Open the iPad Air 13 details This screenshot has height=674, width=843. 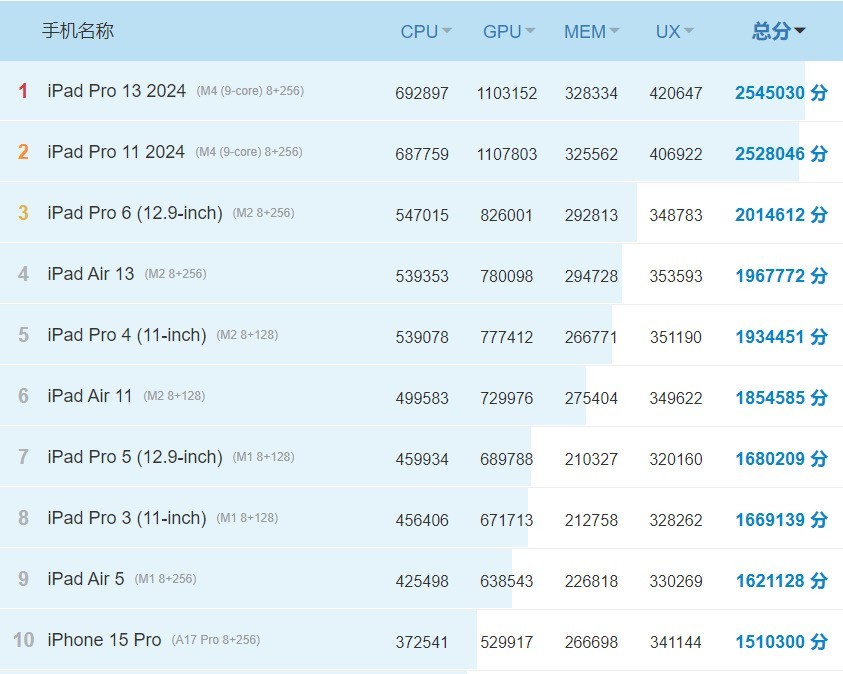pyautogui.click(x=90, y=274)
